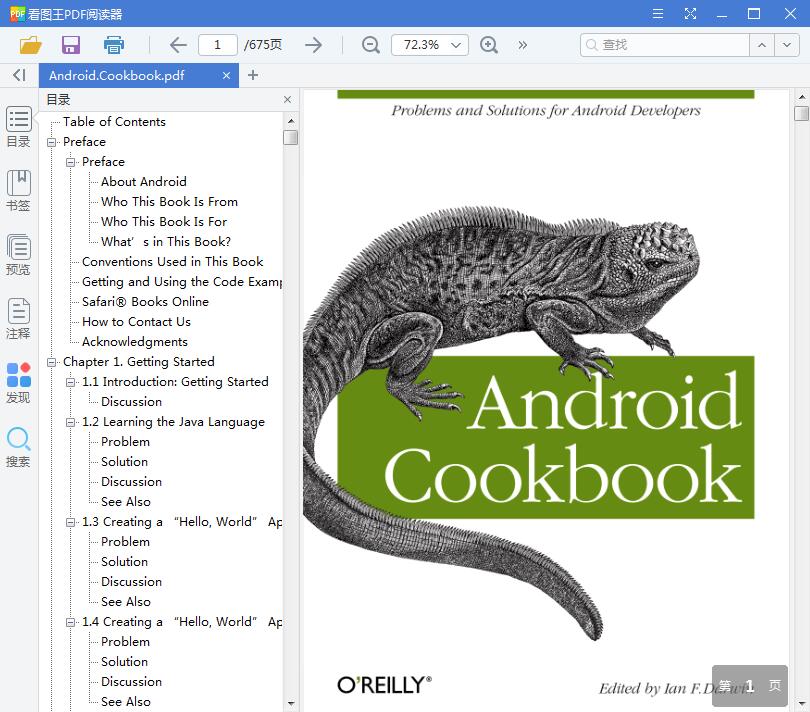810x712 pixels.
Task: Show the page preview (预览) panel
Action: 18,254
